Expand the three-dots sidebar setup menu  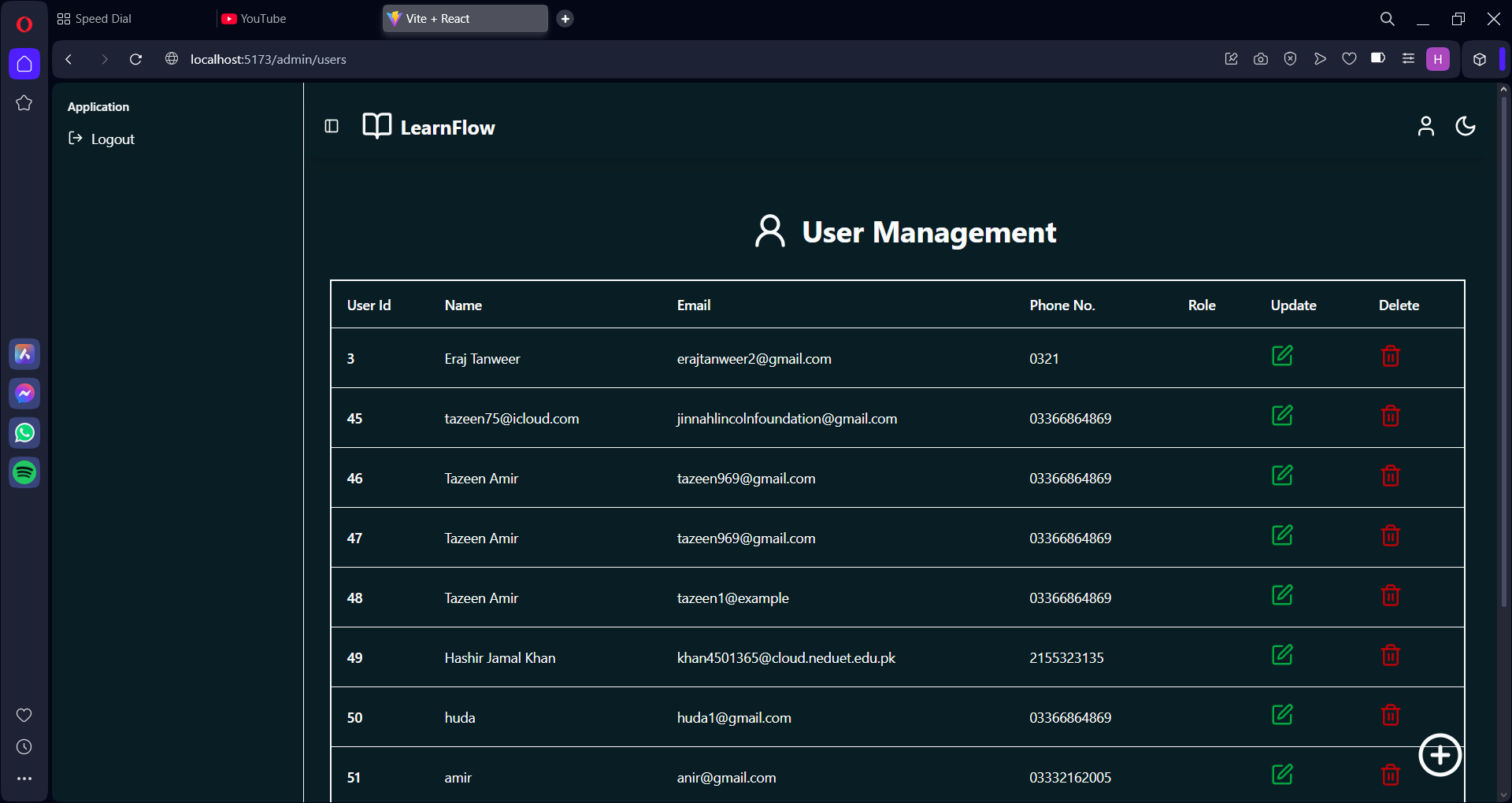(24, 779)
